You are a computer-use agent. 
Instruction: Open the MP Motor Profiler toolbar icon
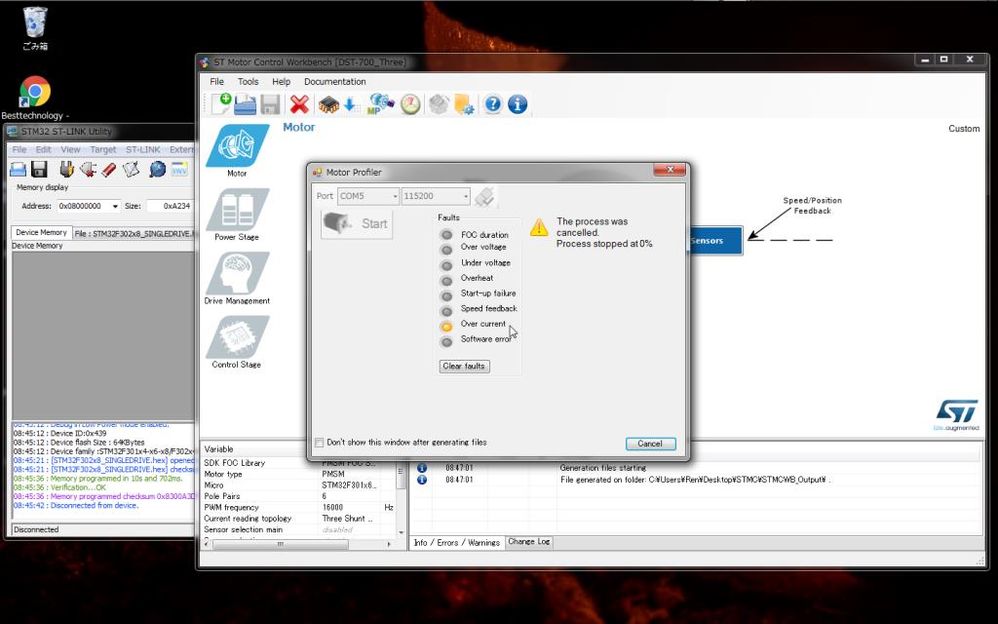click(x=380, y=104)
